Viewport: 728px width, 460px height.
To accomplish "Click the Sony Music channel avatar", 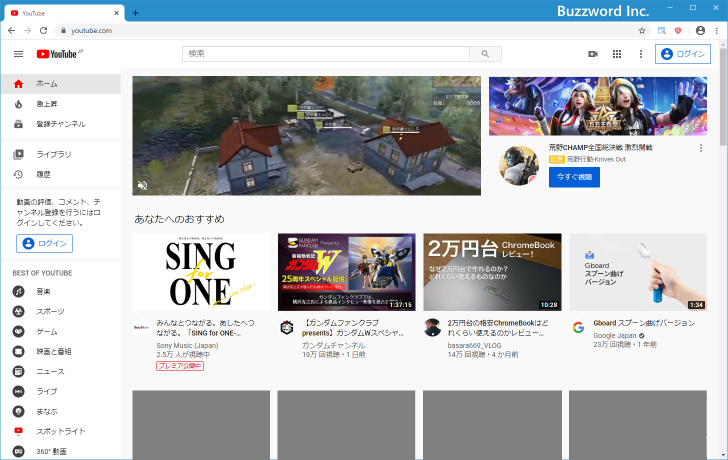I will (x=141, y=328).
